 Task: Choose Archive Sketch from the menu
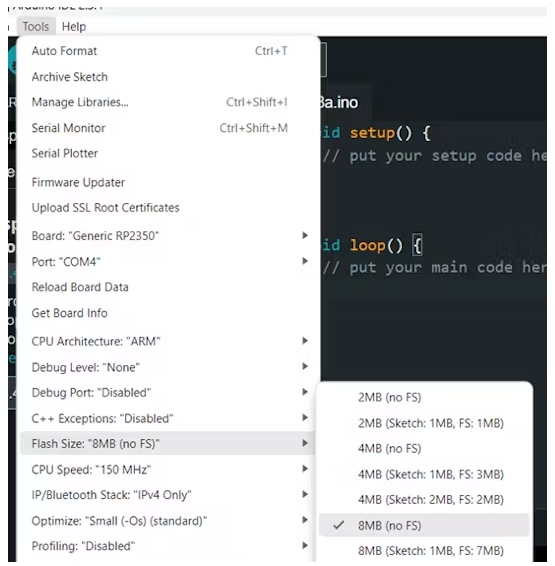pyautogui.click(x=168, y=77)
